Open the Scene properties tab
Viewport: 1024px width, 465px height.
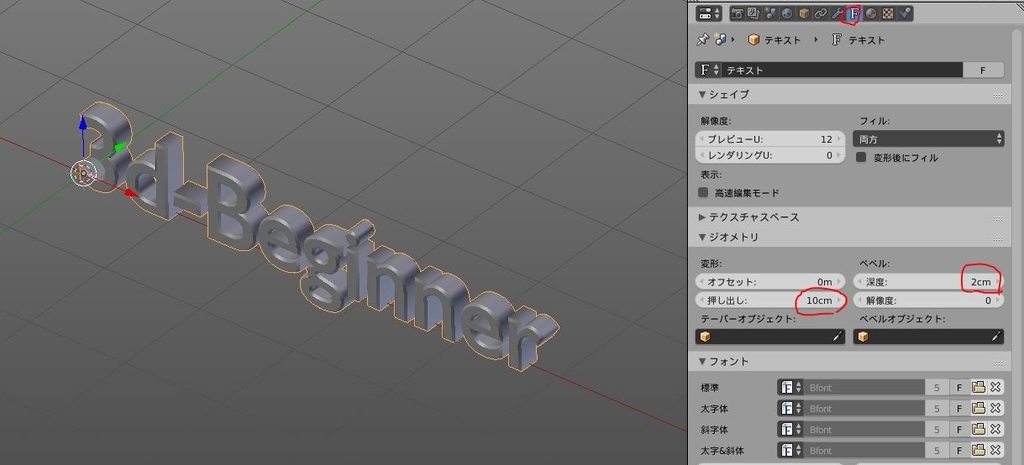click(770, 13)
